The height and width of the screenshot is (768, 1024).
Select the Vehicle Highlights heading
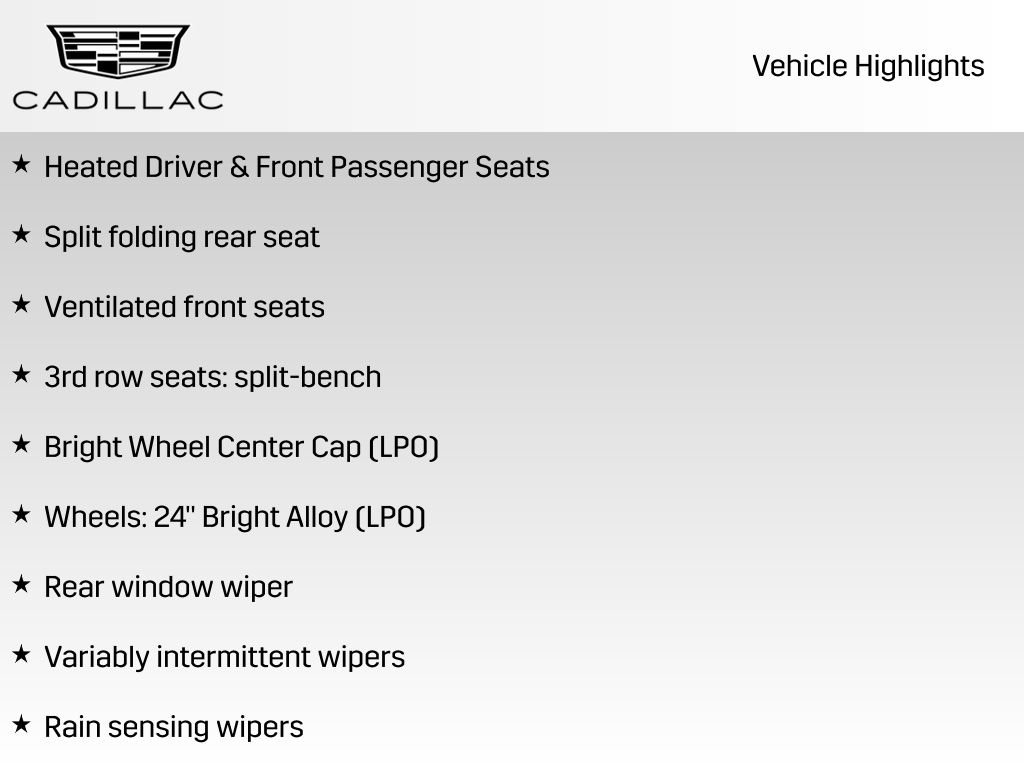(x=868, y=66)
